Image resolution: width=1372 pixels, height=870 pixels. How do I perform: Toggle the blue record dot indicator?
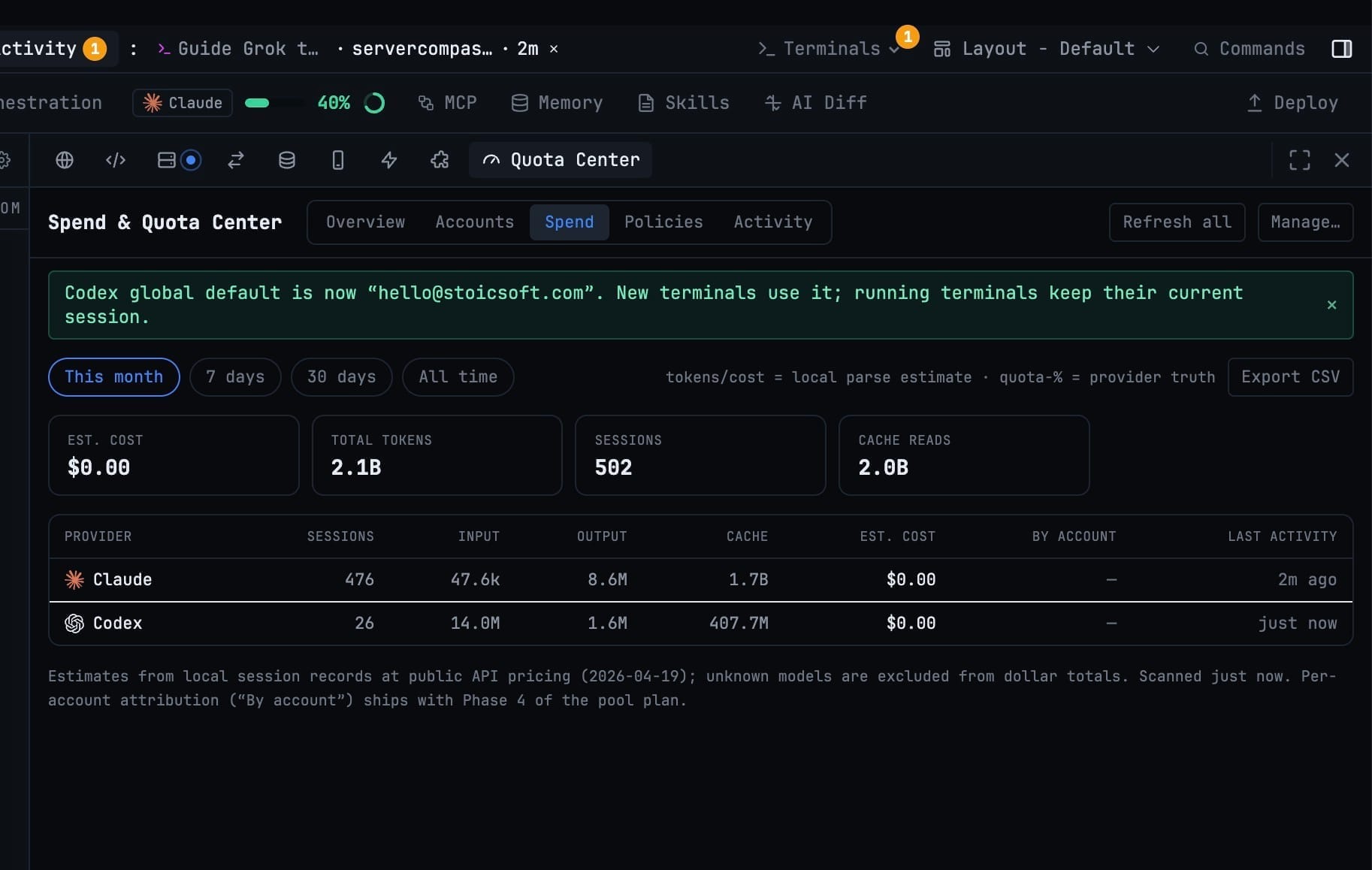(x=192, y=160)
